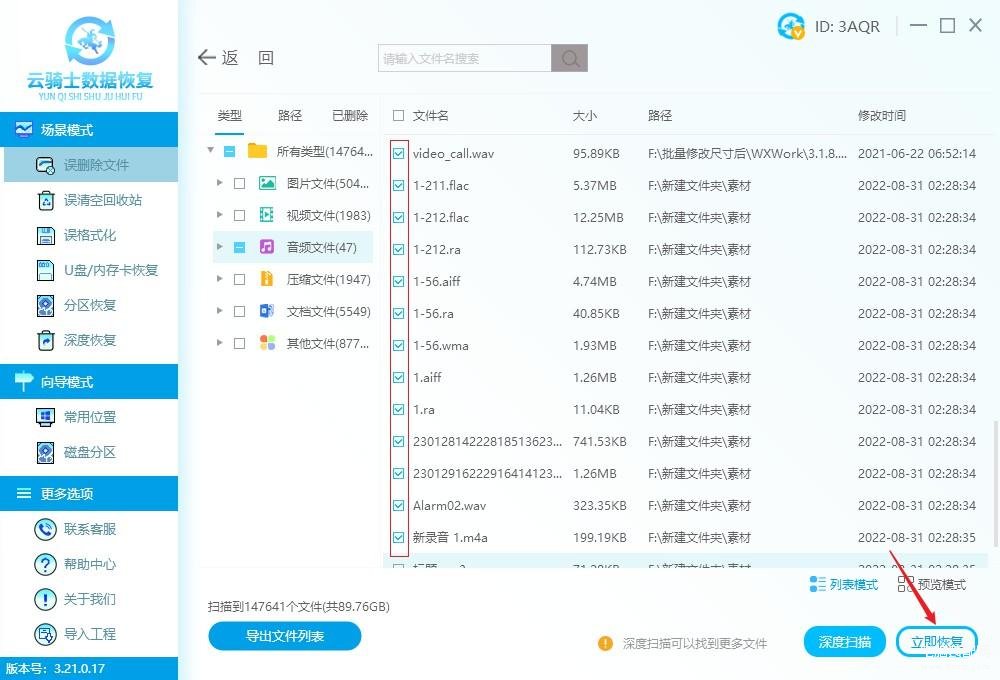The height and width of the screenshot is (680, 1000).
Task: Check the 图片文件 category checkbox
Action: [239, 183]
